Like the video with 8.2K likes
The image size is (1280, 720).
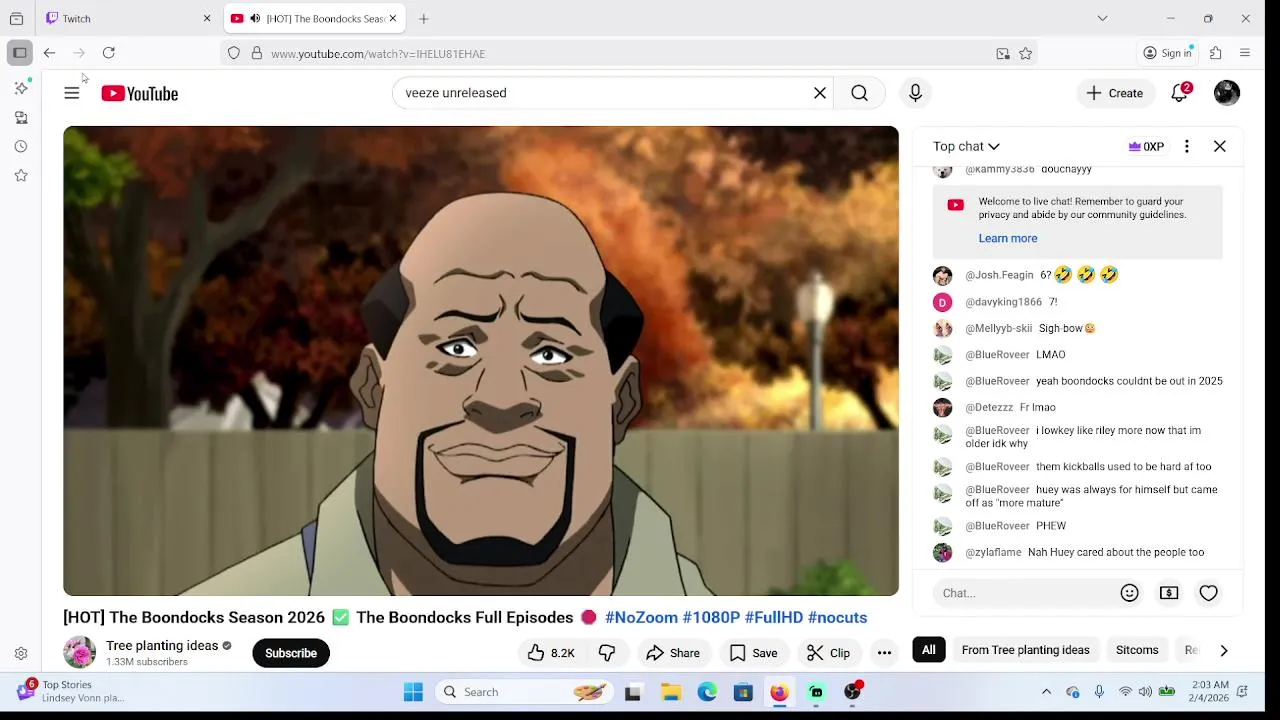[551, 653]
